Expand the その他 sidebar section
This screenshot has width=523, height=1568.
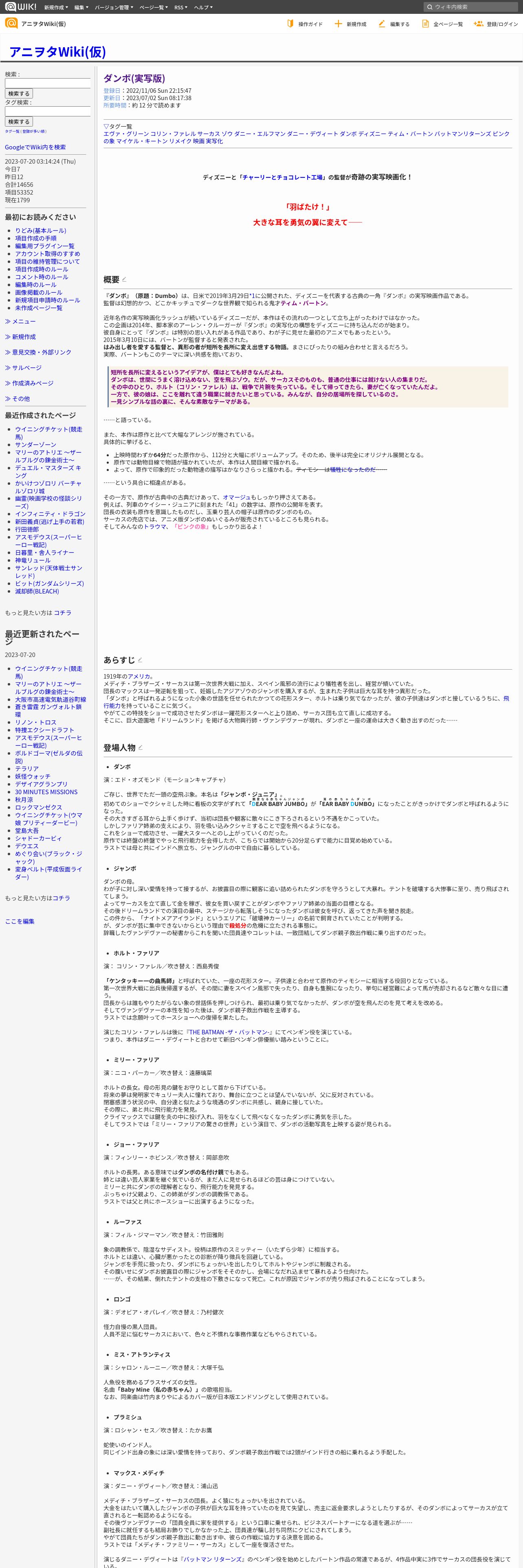click(x=17, y=399)
